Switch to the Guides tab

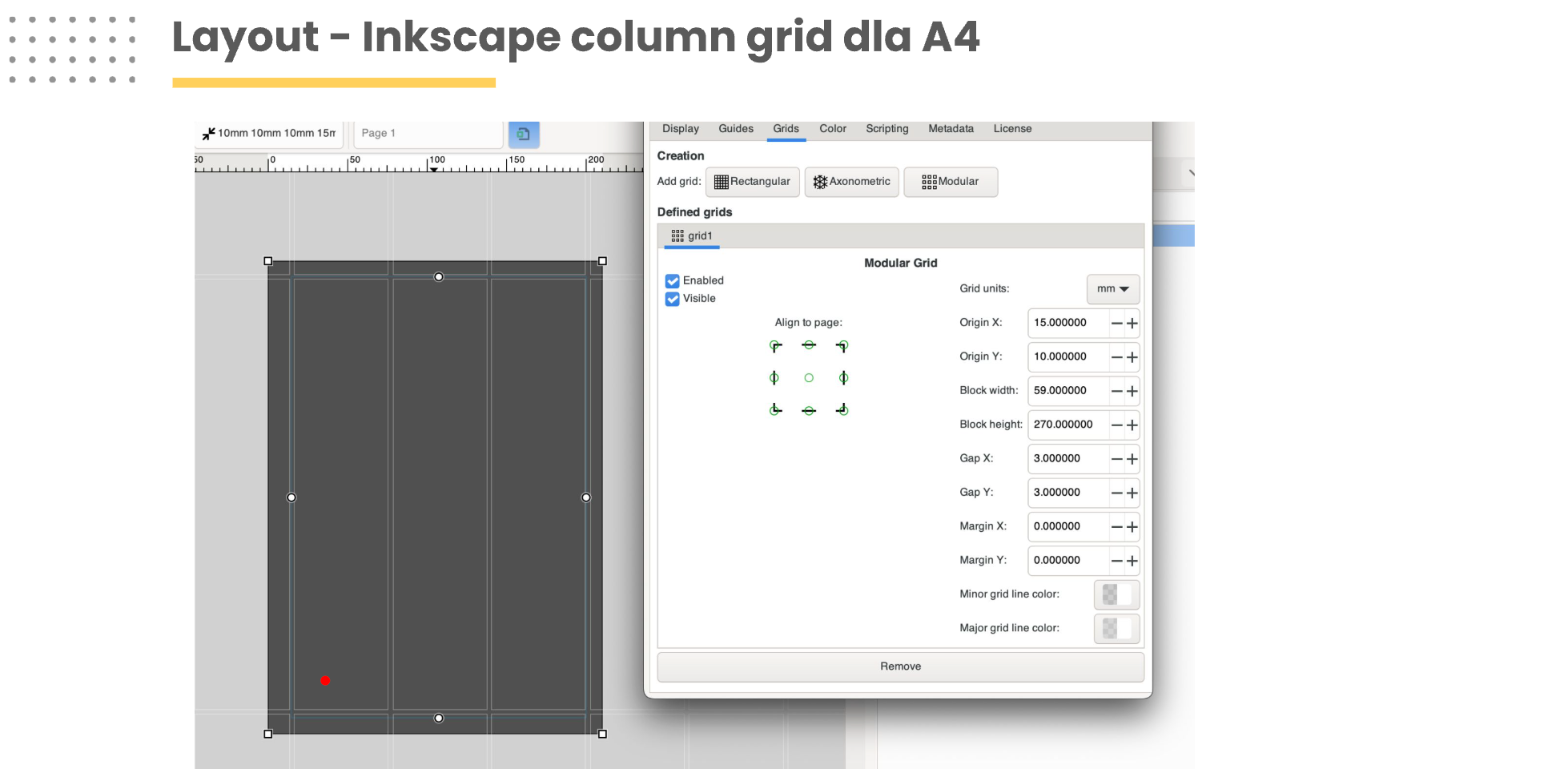tap(736, 129)
